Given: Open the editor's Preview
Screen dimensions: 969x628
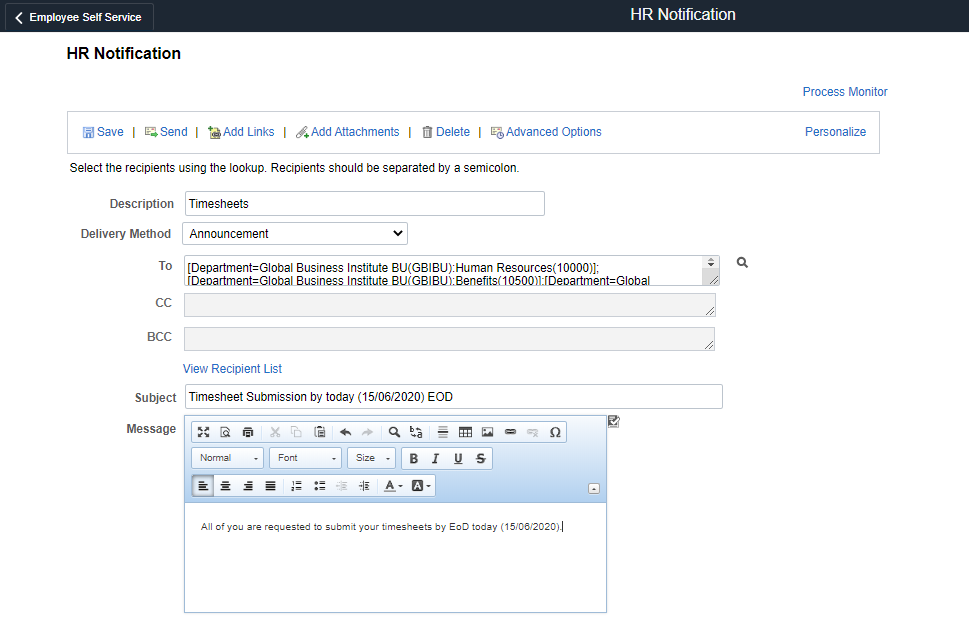Looking at the screenshot, I should click(x=226, y=432).
